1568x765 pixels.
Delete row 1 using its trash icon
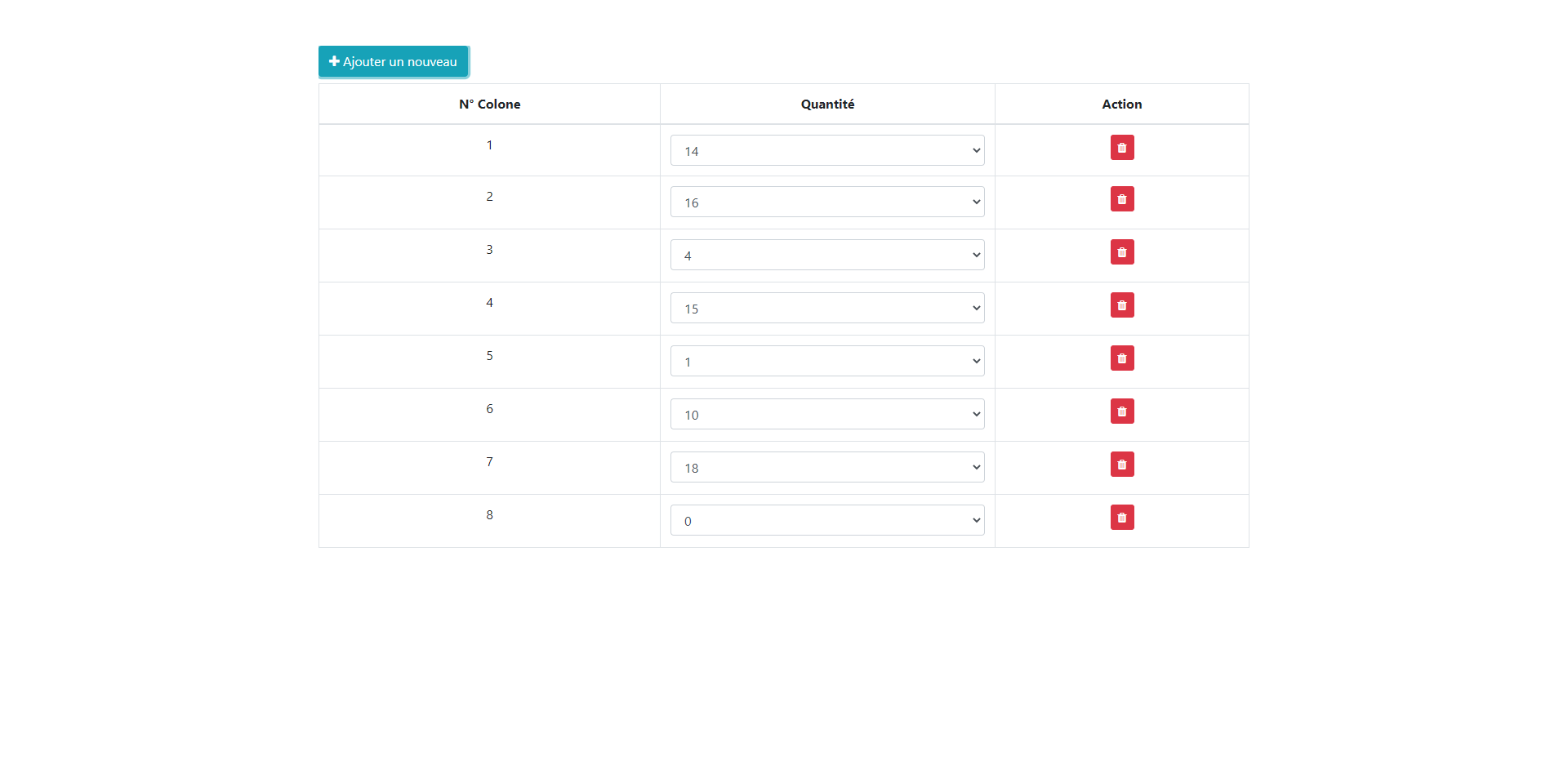tap(1122, 148)
